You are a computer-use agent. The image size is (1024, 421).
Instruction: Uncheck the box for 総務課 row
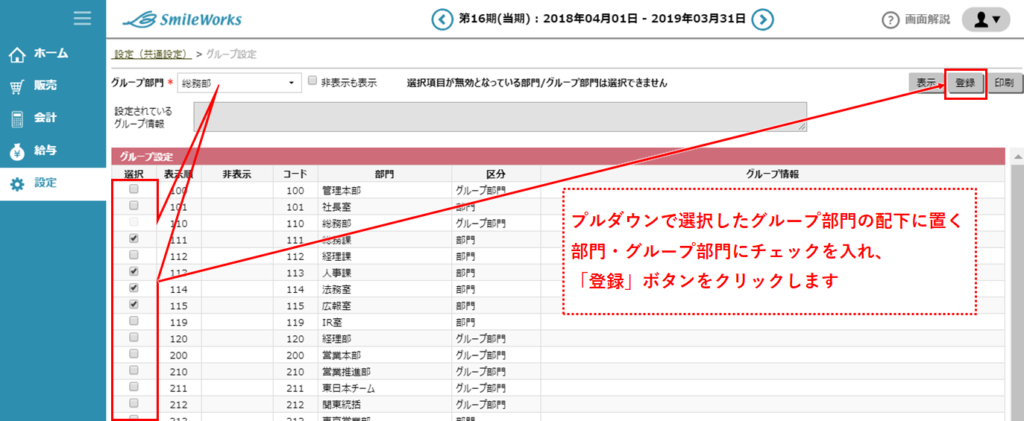pyautogui.click(x=134, y=239)
